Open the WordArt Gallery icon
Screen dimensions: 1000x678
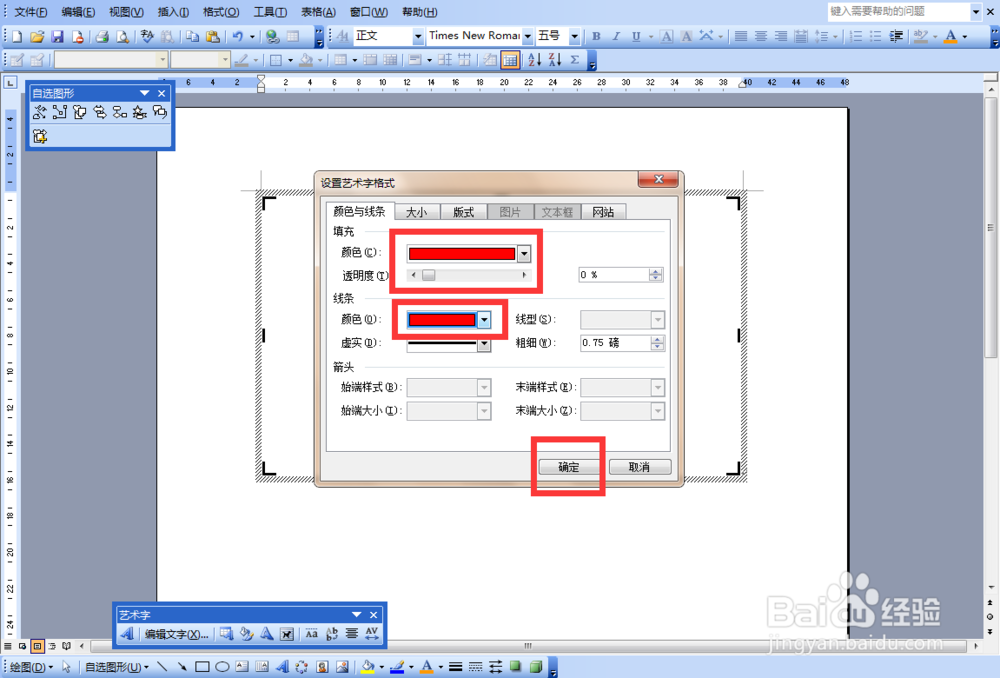[x=228, y=634]
